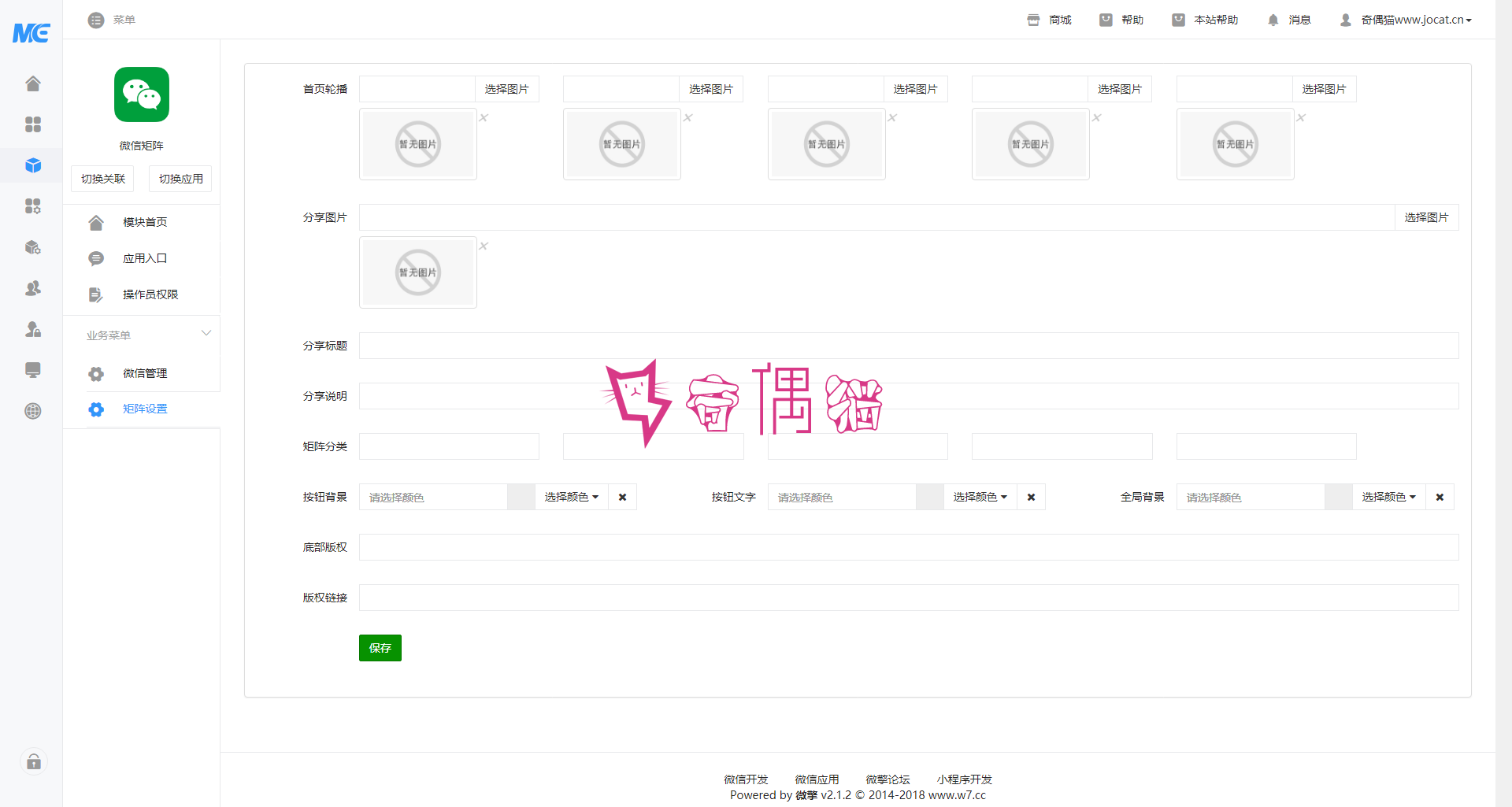
Task: Click the 按钮背景 color swatch
Action: [521, 497]
